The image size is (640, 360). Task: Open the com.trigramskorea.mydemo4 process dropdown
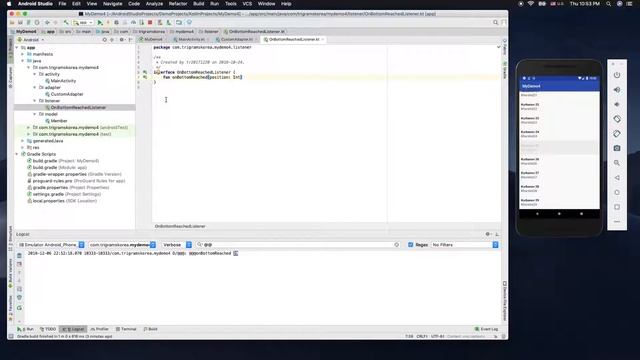[122, 245]
